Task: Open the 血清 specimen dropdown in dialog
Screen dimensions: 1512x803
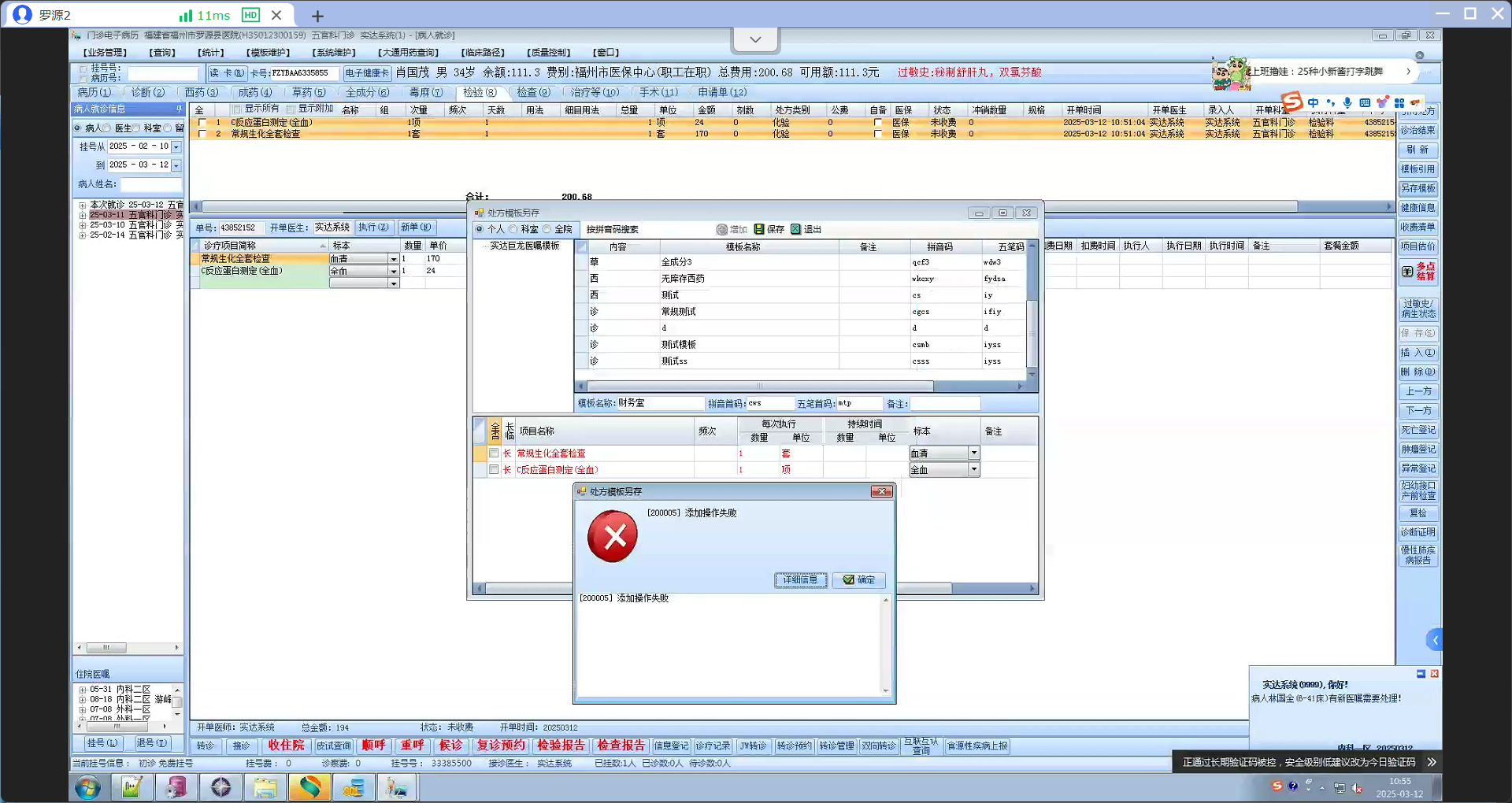Action: [974, 453]
